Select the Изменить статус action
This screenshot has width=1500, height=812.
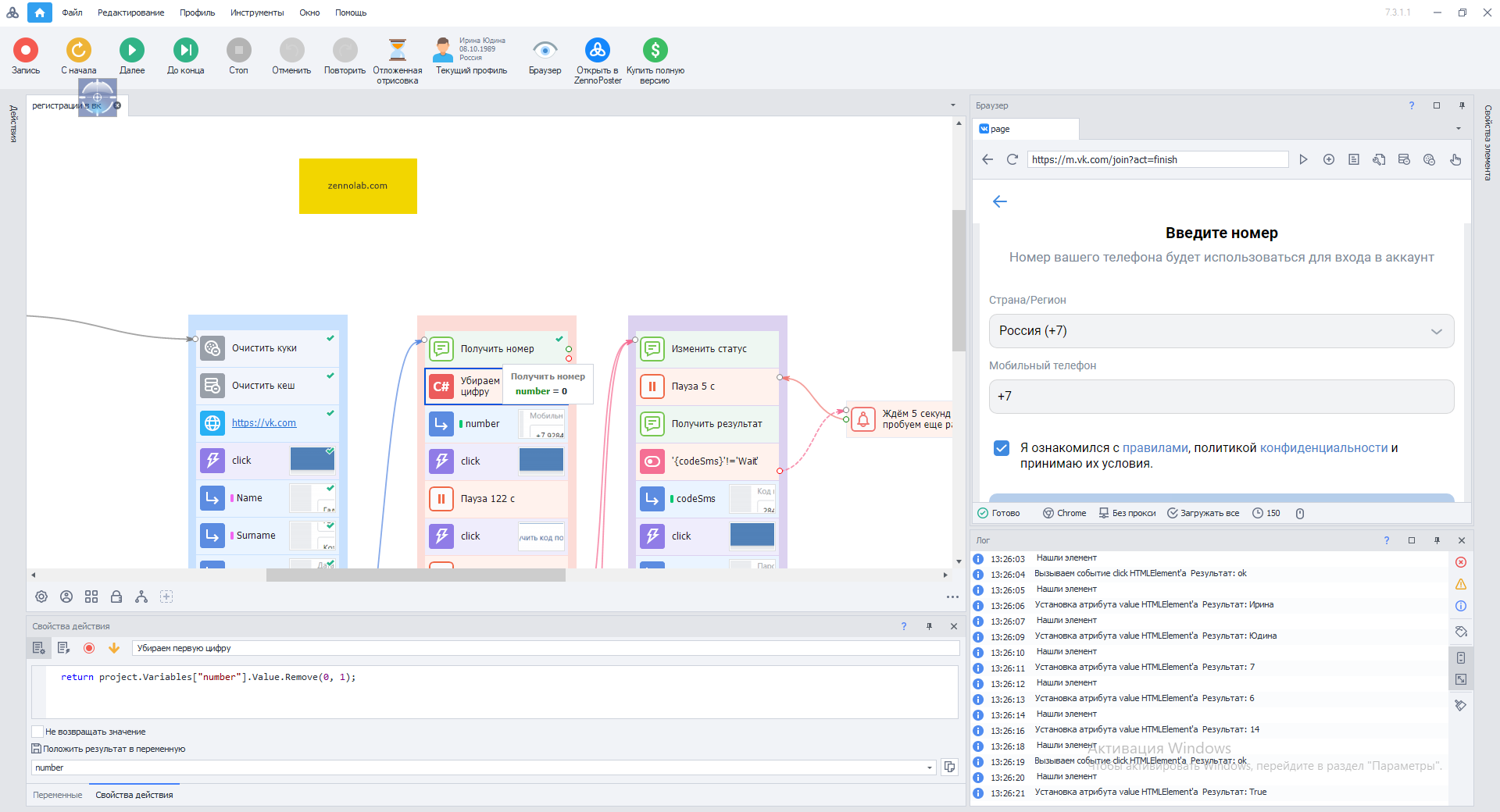coord(708,349)
